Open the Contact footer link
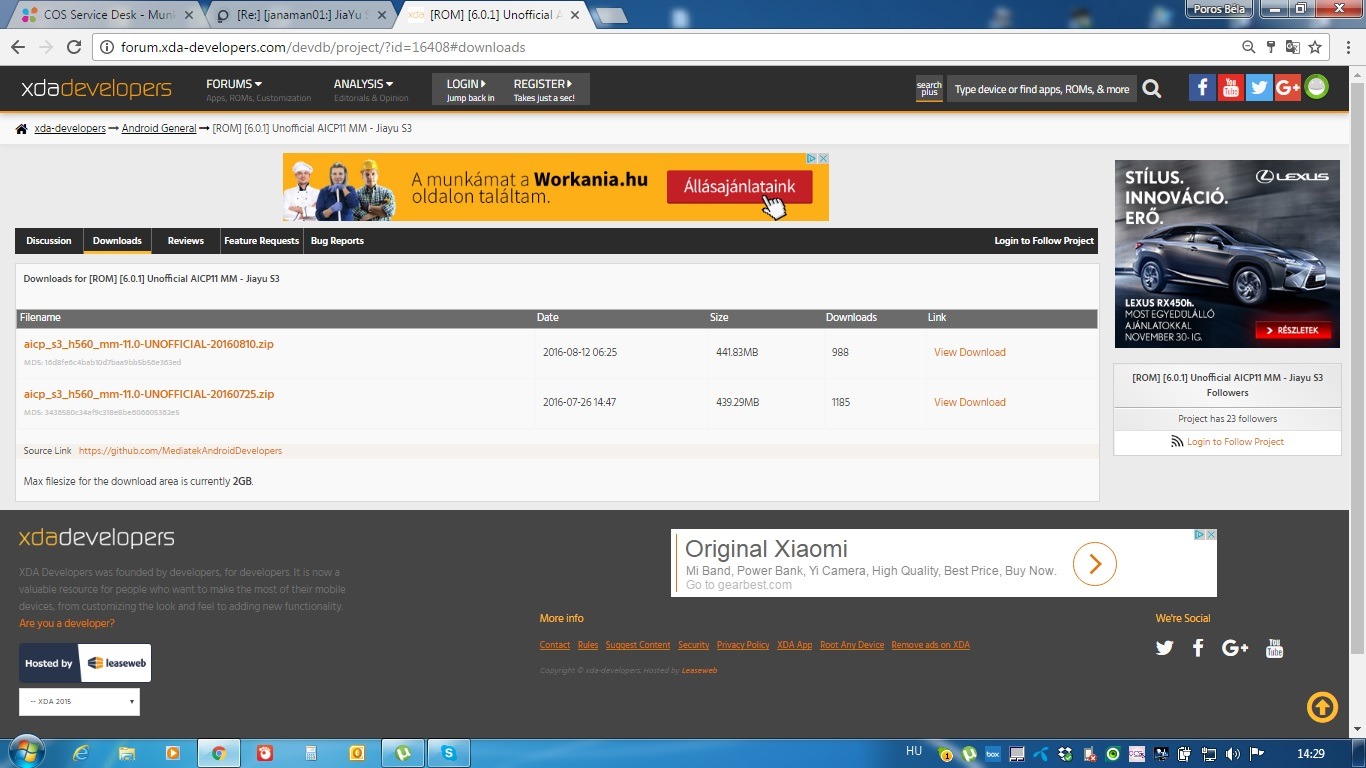This screenshot has width=1366, height=768. 555,645
